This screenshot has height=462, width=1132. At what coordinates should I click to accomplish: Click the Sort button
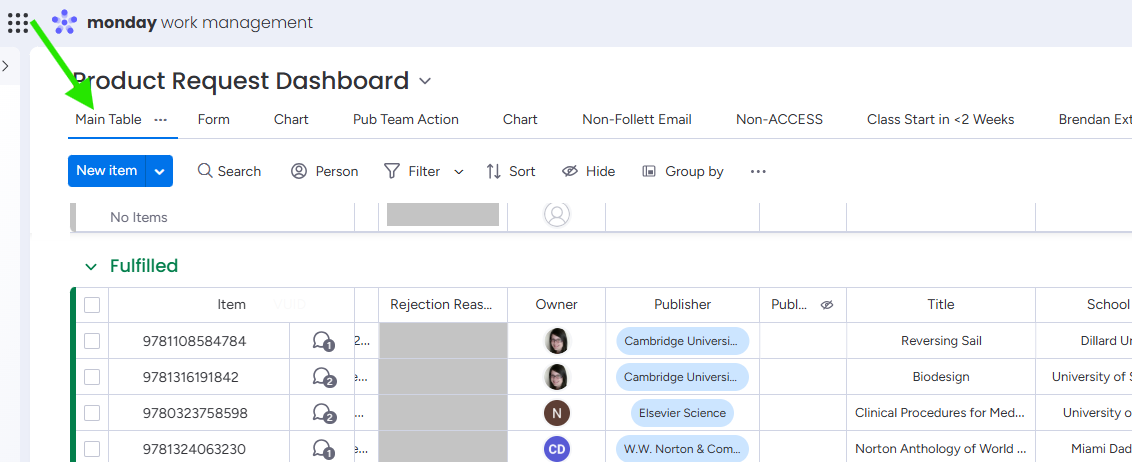tap(510, 171)
